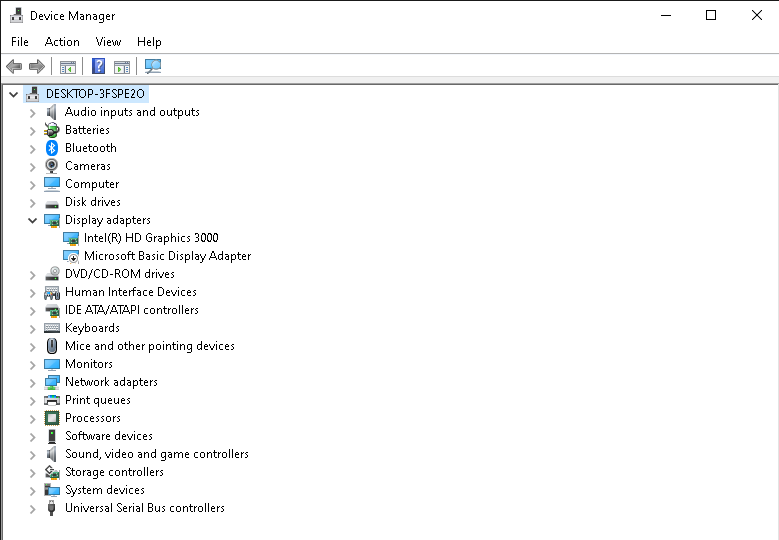The height and width of the screenshot is (540, 779).
Task: Click the Network adapters icon
Action: 52,383
